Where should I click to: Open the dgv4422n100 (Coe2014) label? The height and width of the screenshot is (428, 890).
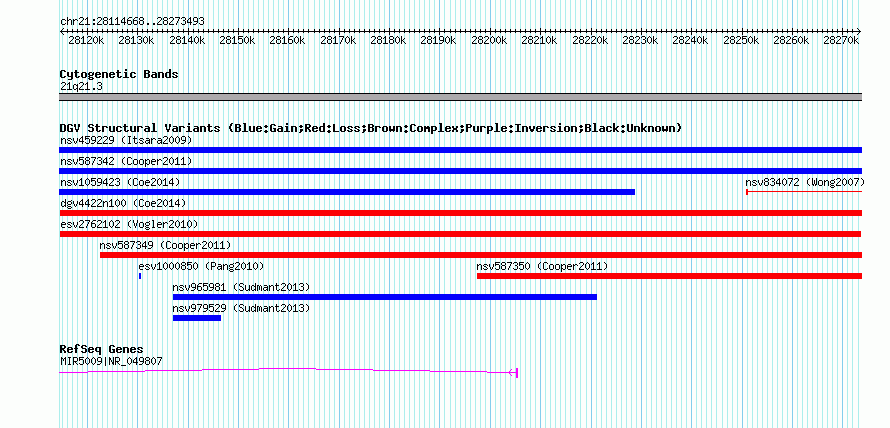123,204
